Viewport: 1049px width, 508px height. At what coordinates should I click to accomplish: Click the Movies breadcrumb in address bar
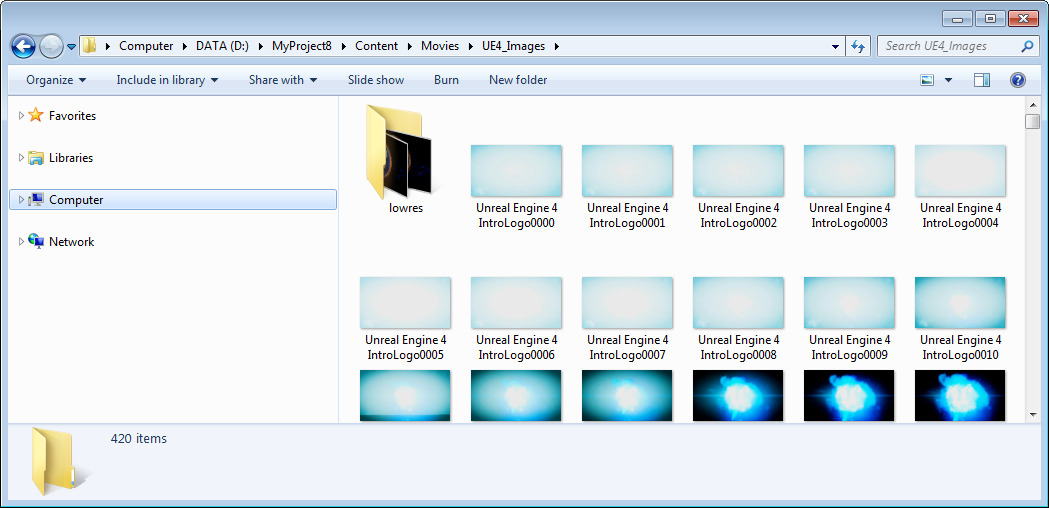point(440,46)
